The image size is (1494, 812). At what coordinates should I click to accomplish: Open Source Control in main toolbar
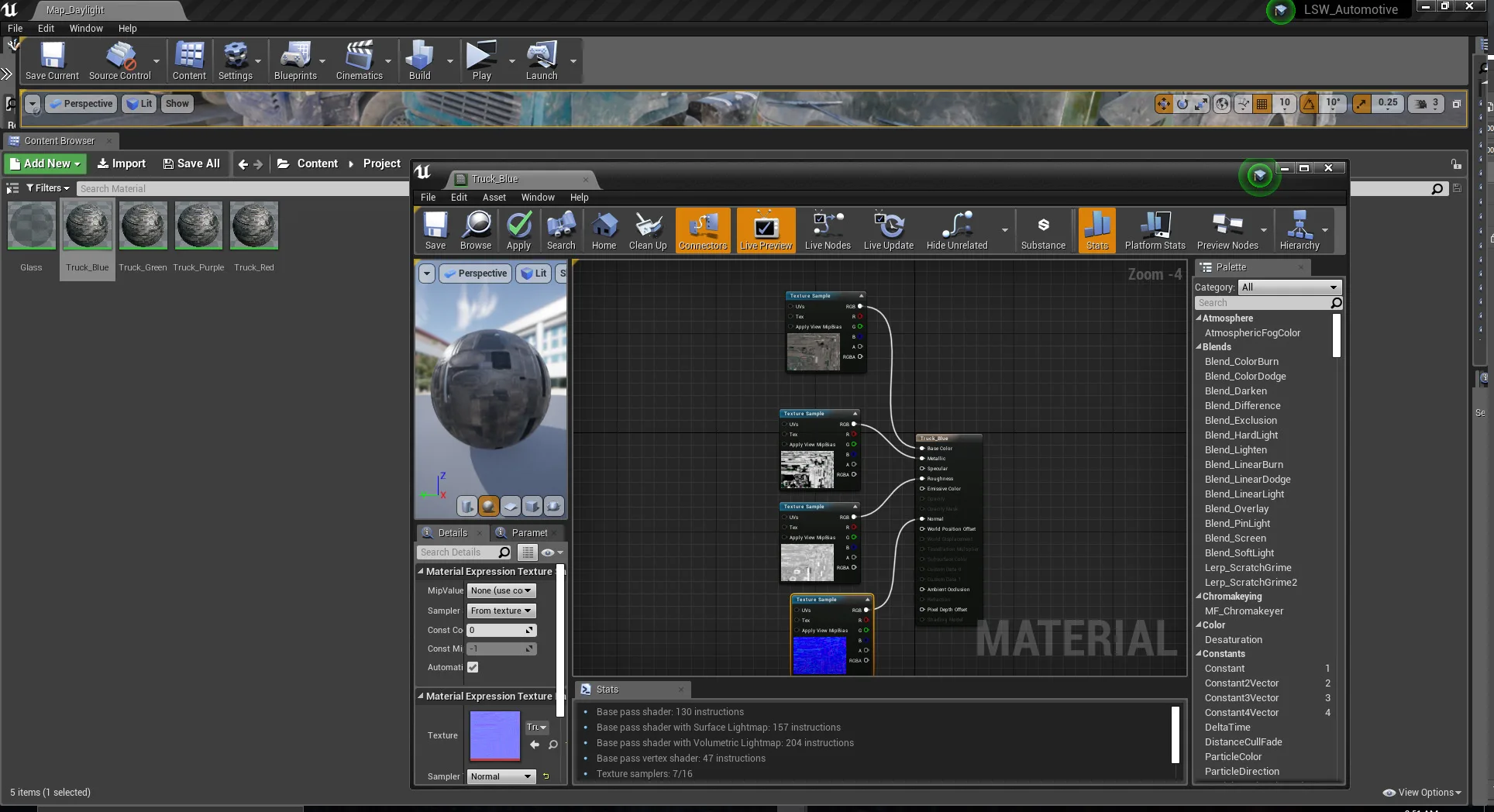120,60
